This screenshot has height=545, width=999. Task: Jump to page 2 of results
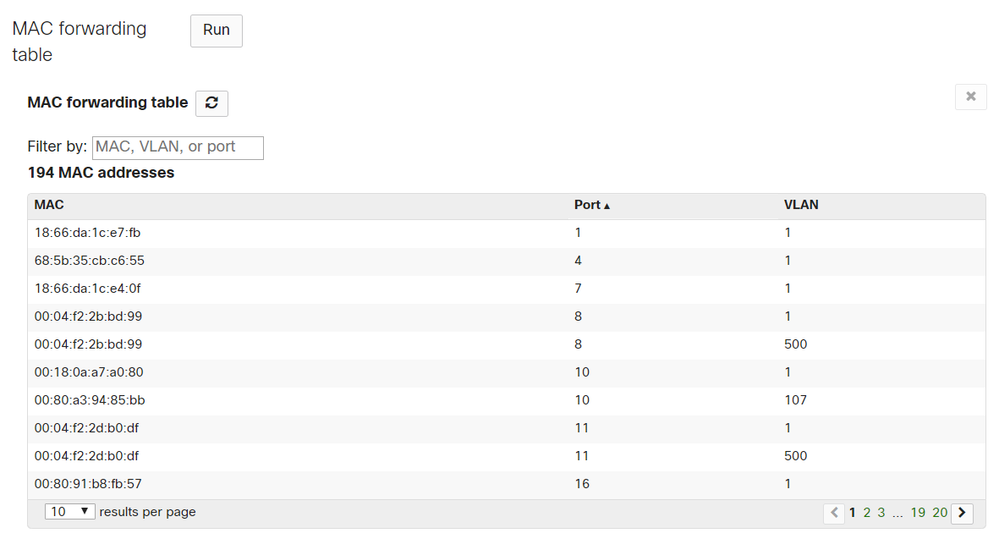[866, 512]
